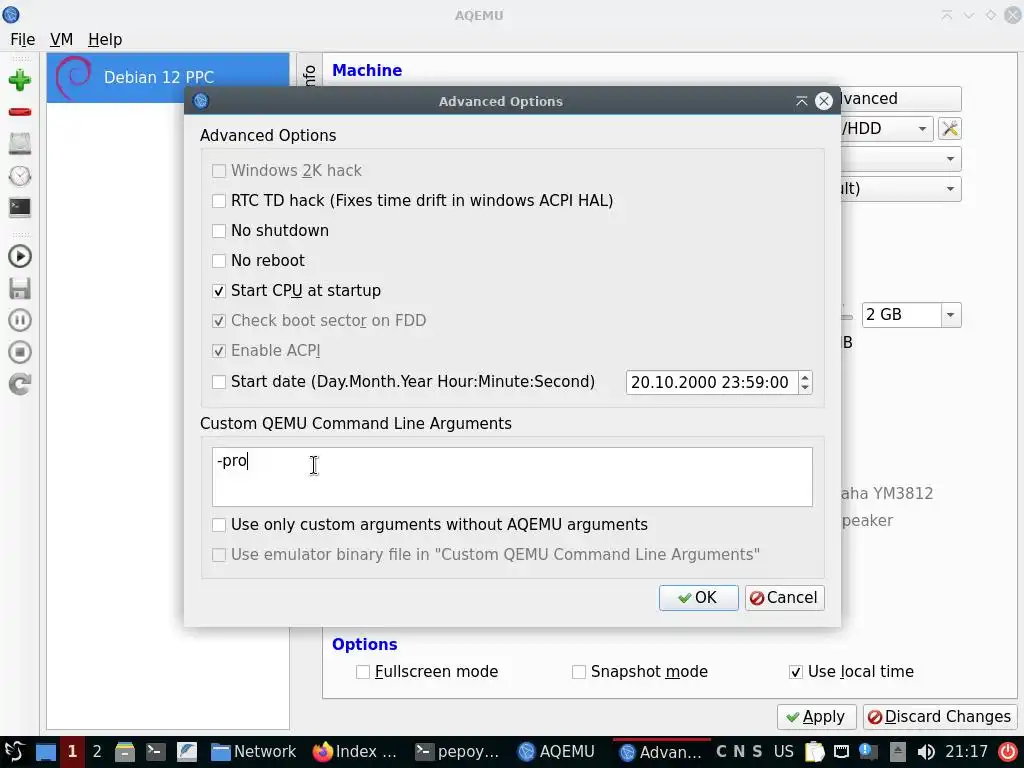Click the red power button in taskbar

coord(1008,752)
